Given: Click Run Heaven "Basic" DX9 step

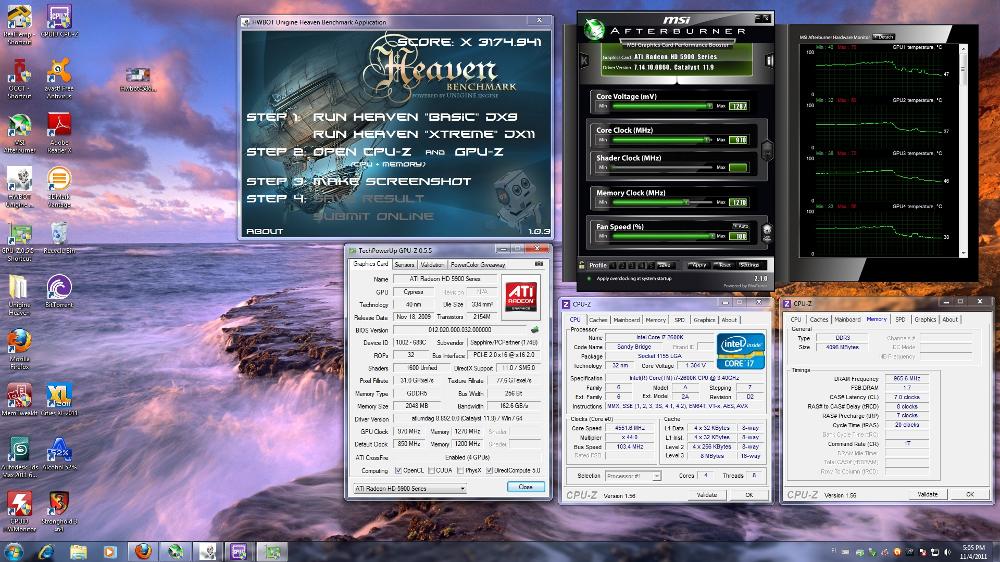Looking at the screenshot, I should click(x=415, y=117).
